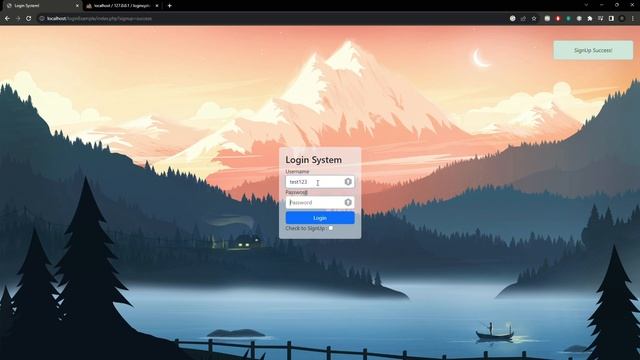Open the media control icon
Screen dimensions: 640x360
tap(600, 18)
